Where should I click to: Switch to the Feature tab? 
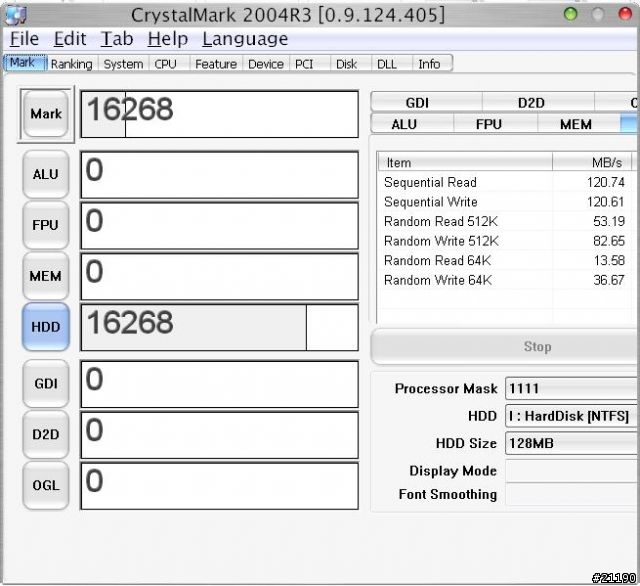(216, 64)
